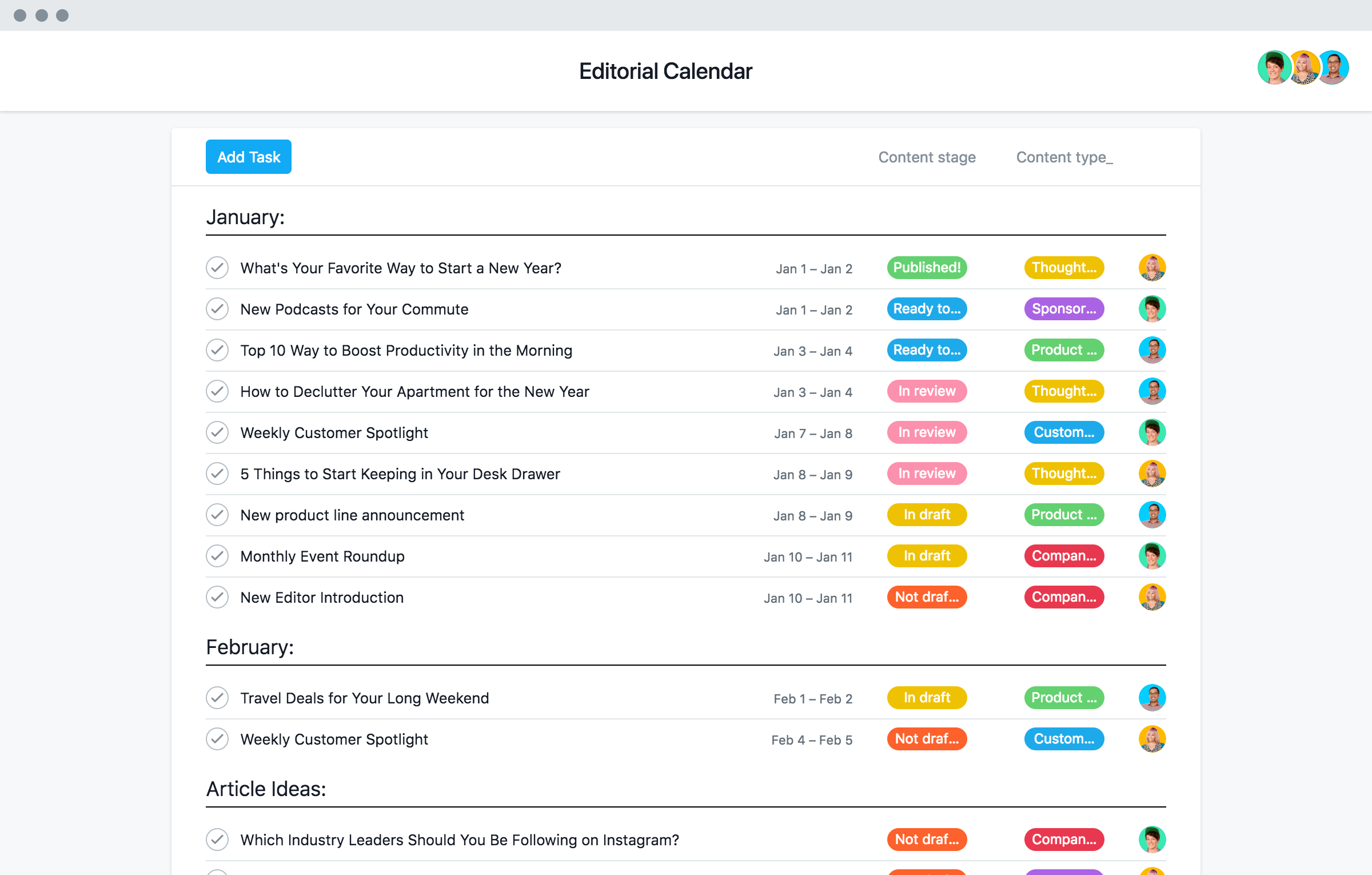Toggle the checkbox for Monthly Event Roundup
Screen dimensions: 1372x875
(218, 556)
